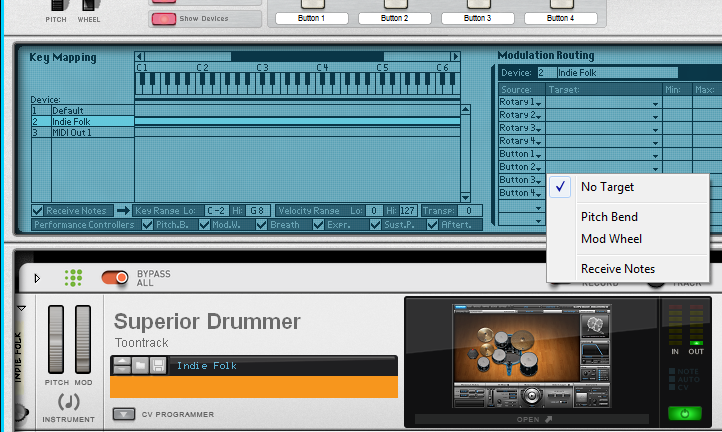Screen dimensions: 722x432
Task: Click the Superior Drummer pitch wheel
Action: pos(56,339)
